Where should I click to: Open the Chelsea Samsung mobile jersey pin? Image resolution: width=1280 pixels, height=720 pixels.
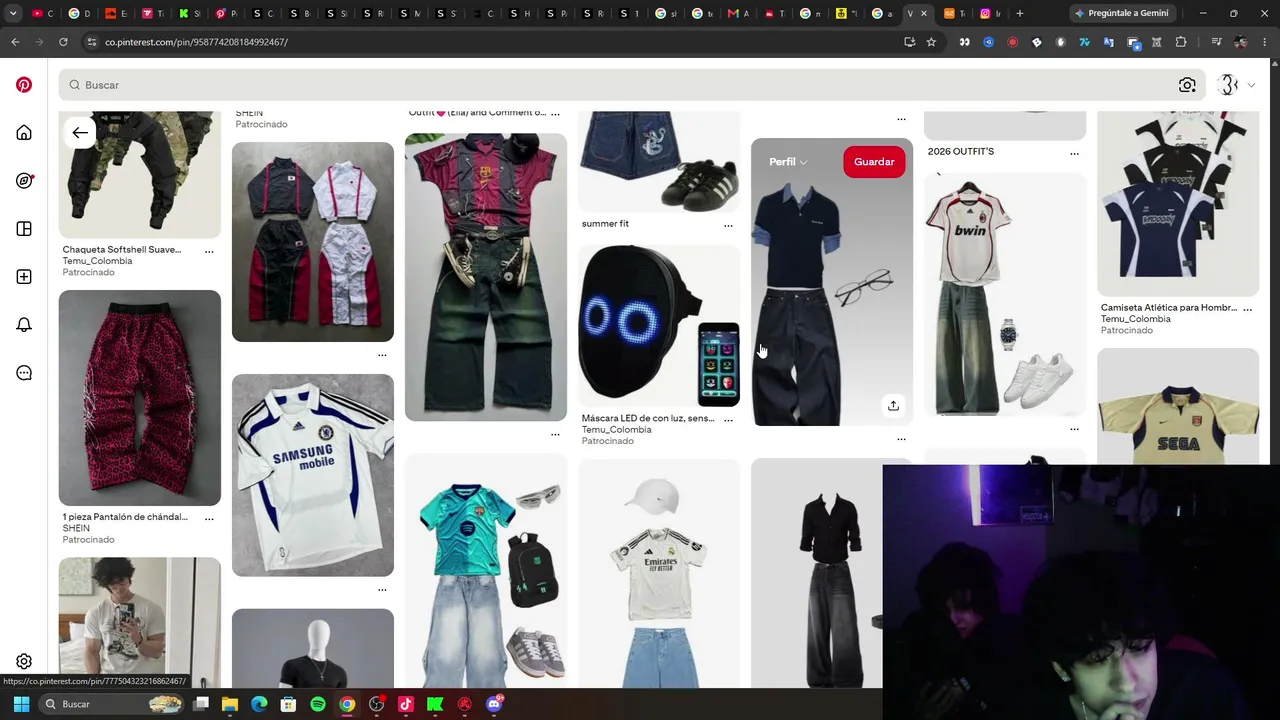click(313, 475)
